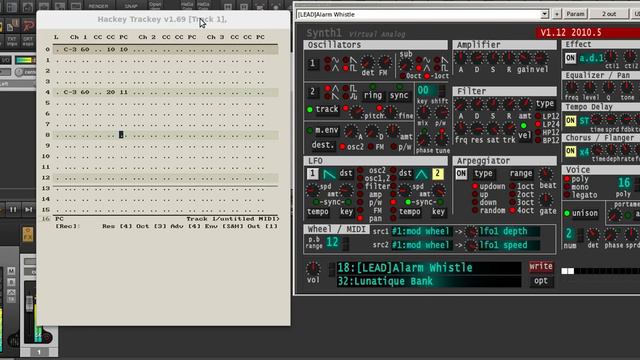This screenshot has width=640, height=360.
Task: Click LFO 1 tempo button
Action: 318,212
